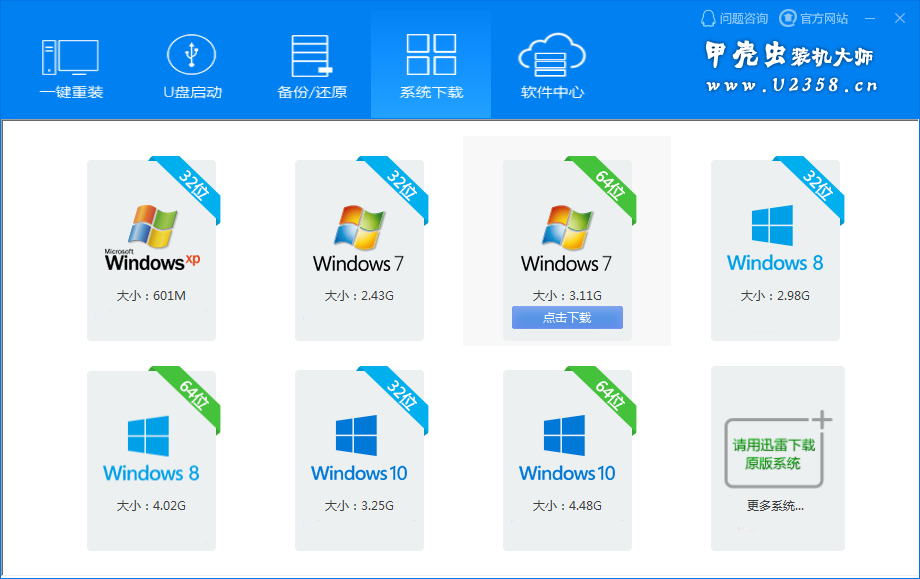The width and height of the screenshot is (920, 579).
Task: Click 大小：601M text
Action: click(x=151, y=296)
